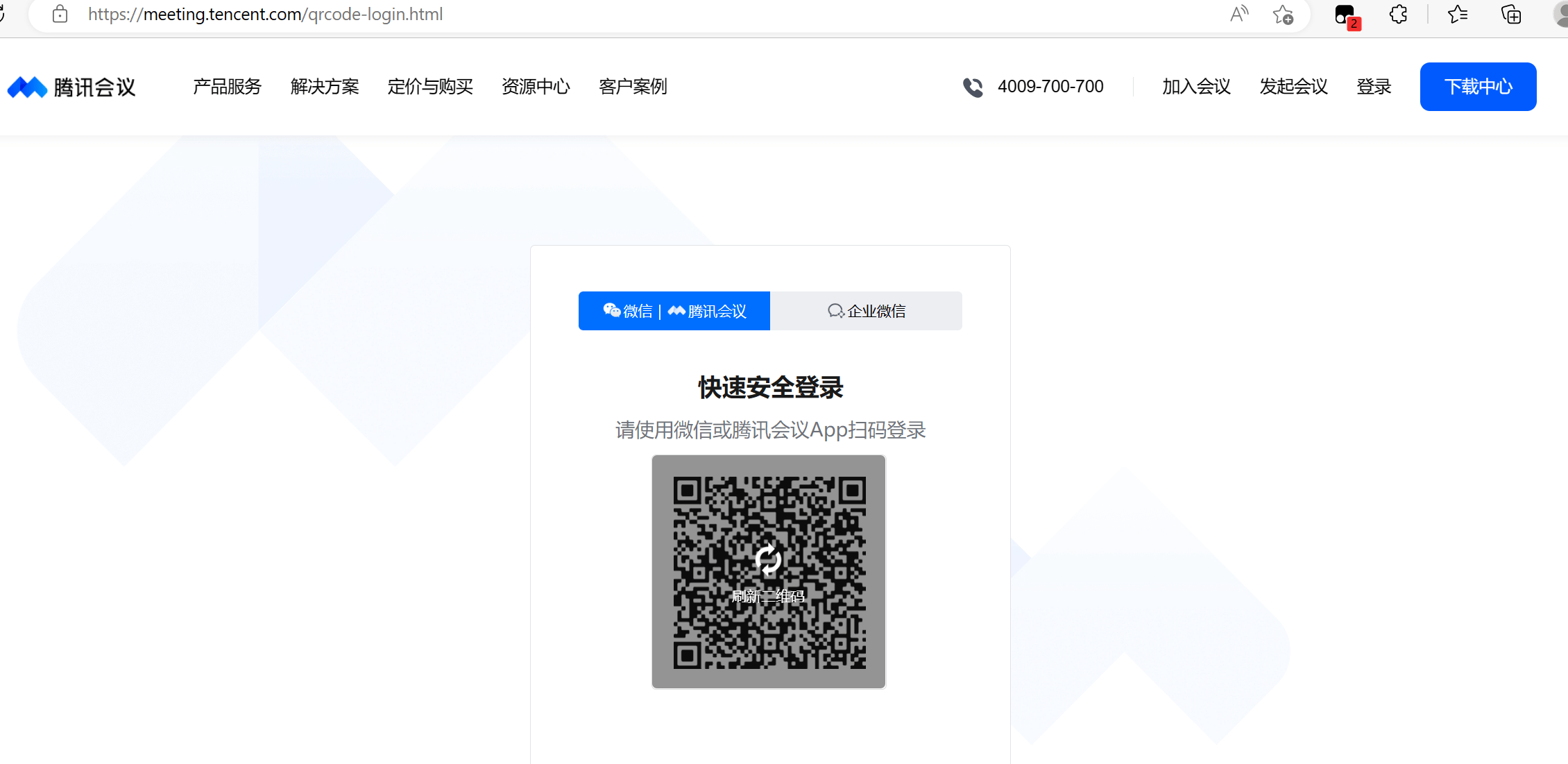Viewport: 1568px width, 764px height.
Task: Open the browser extensions icon
Action: tap(1397, 14)
